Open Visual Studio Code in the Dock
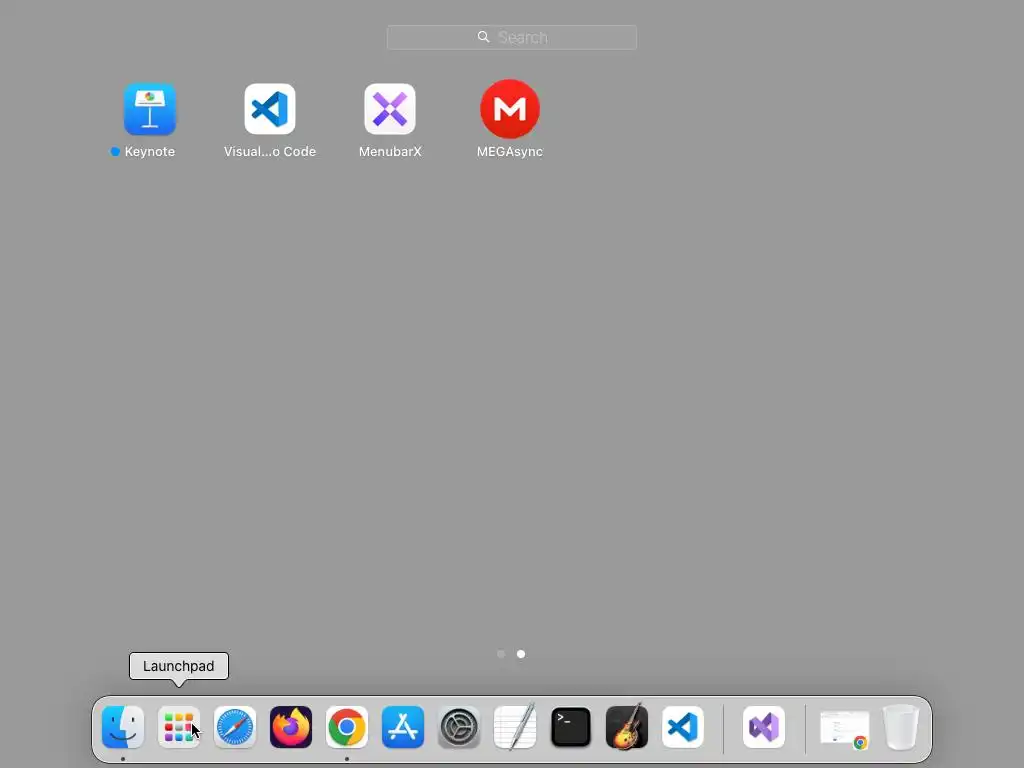 point(683,727)
